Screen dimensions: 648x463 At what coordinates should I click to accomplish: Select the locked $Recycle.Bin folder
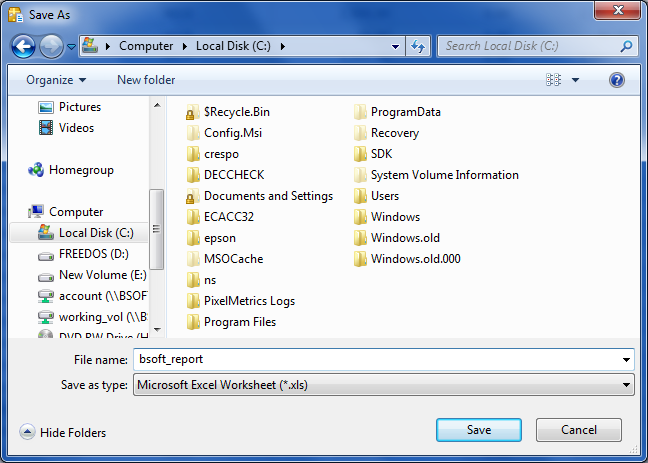[236, 112]
